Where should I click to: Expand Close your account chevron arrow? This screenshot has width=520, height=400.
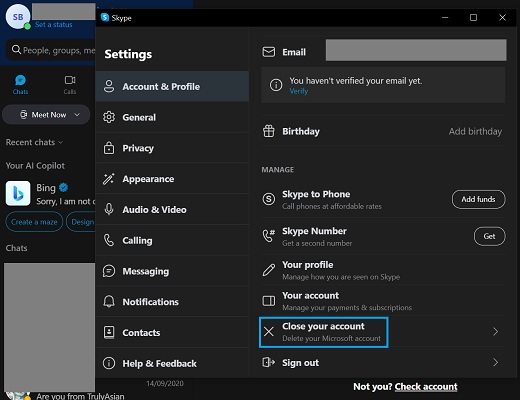click(495, 332)
